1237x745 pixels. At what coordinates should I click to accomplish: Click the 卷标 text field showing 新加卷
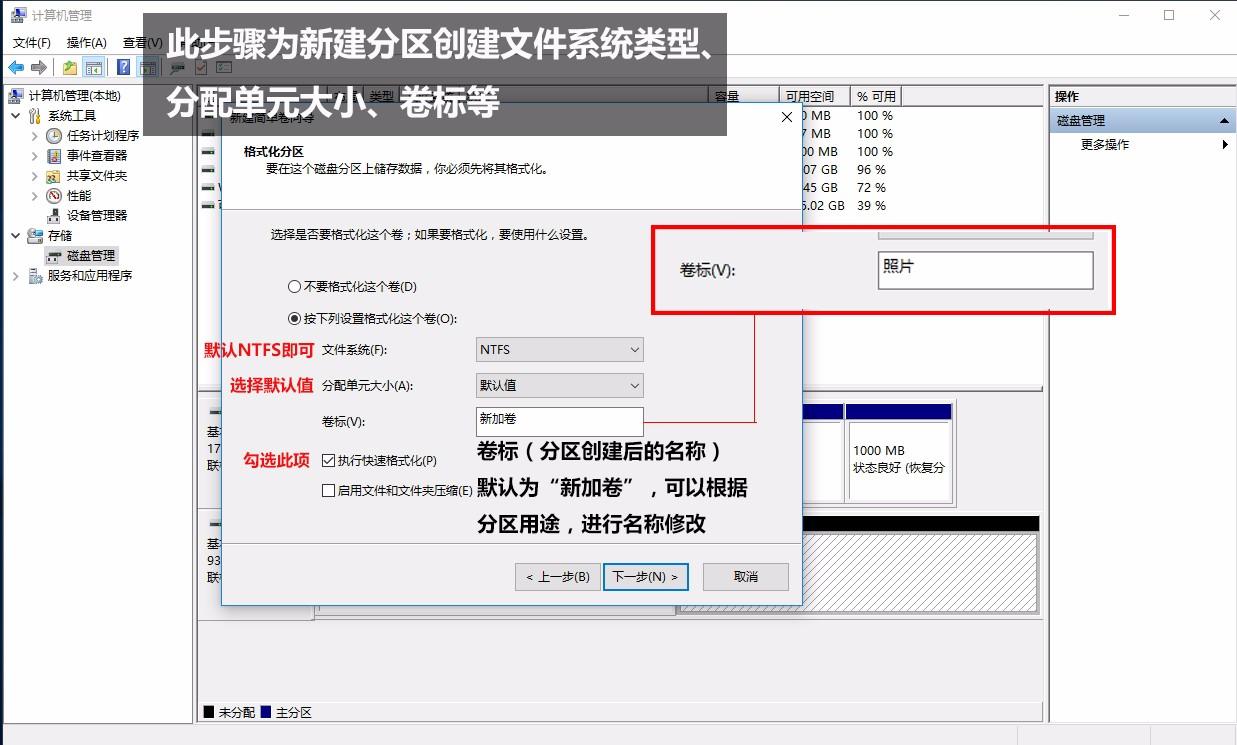point(558,421)
